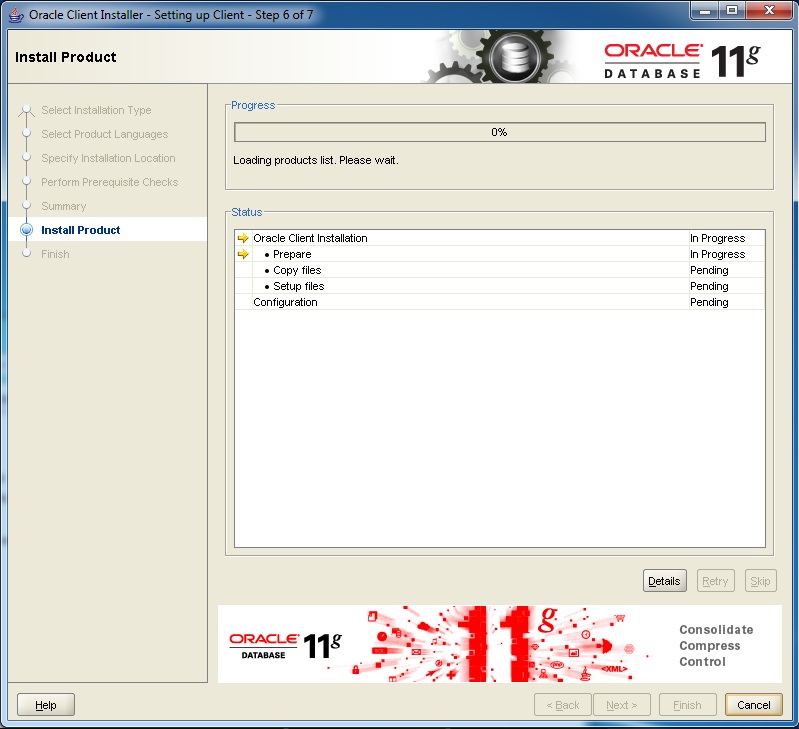799x729 pixels.
Task: Select the Finish step in sidebar
Action: [55, 254]
